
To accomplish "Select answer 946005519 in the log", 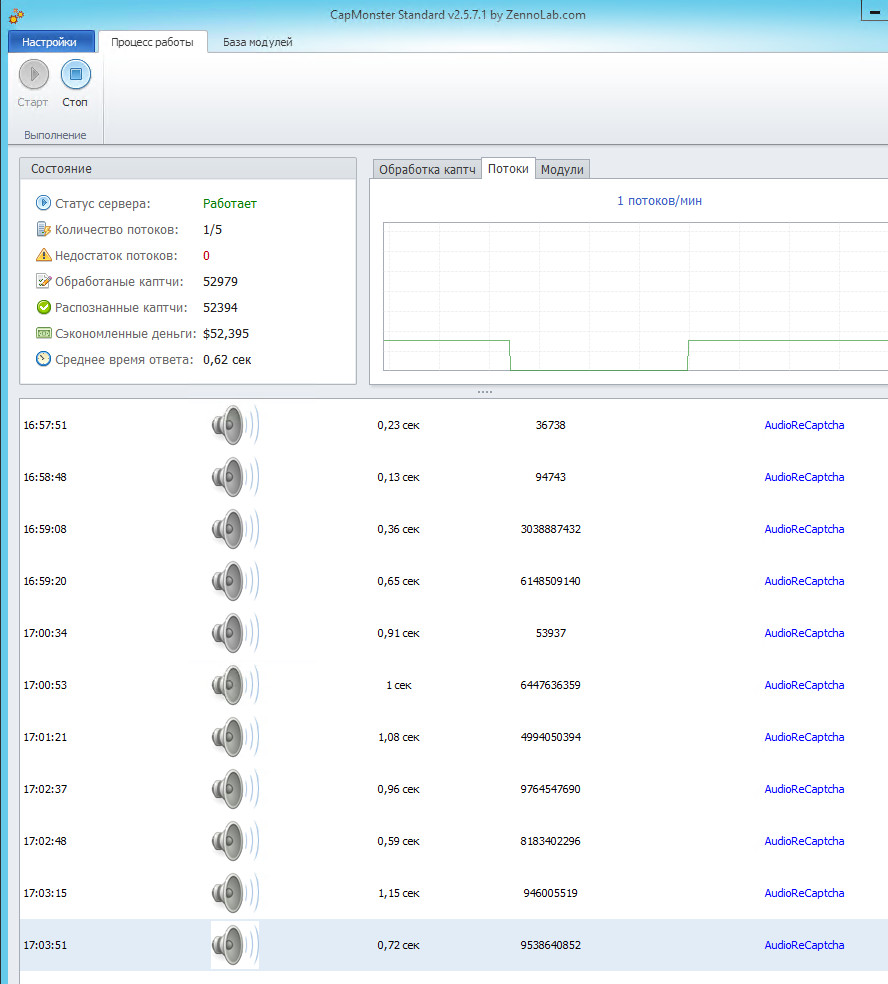I will (x=550, y=893).
